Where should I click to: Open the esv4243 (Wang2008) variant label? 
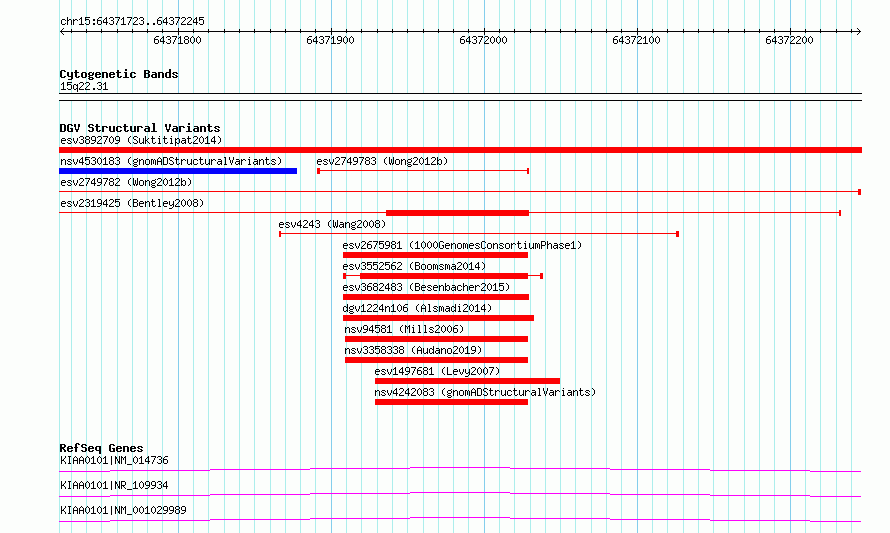click(332, 224)
